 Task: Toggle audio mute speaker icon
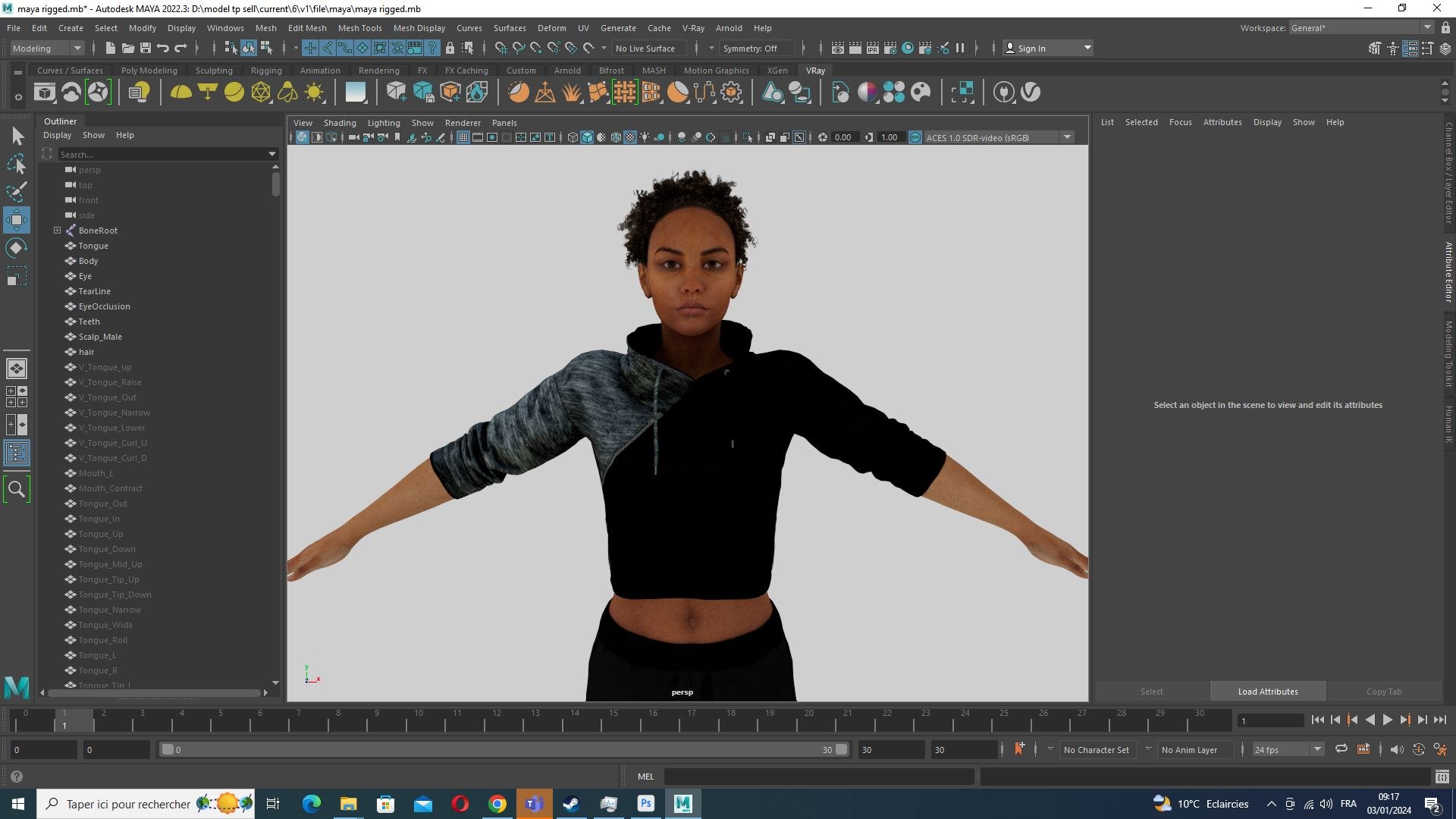tap(1397, 749)
